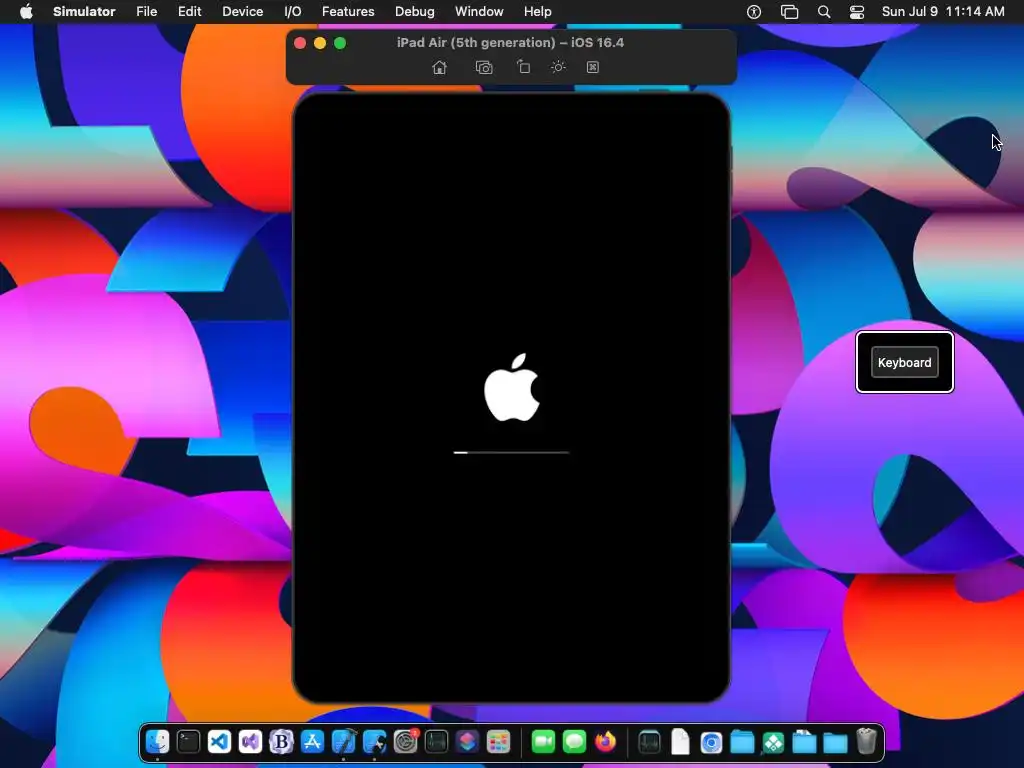Launch the Shortcuts app in Dock

468,742
